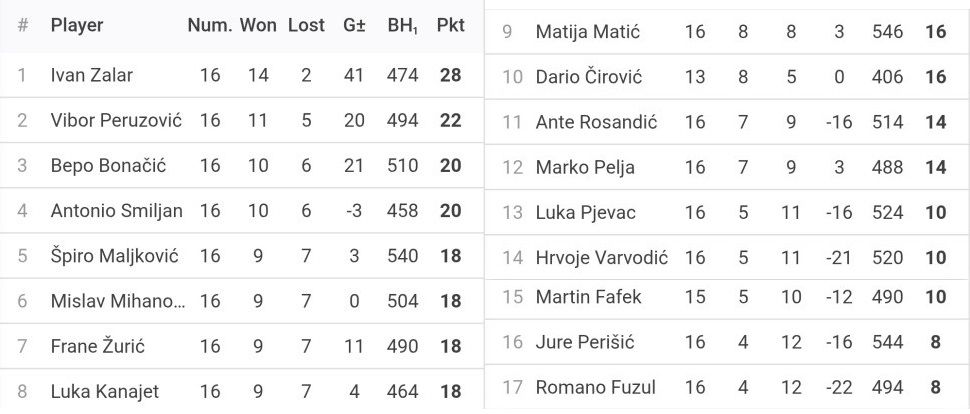This screenshot has height=414, width=970.
Task: Click the truncated Mislav Mihano… name
Action: point(117,301)
